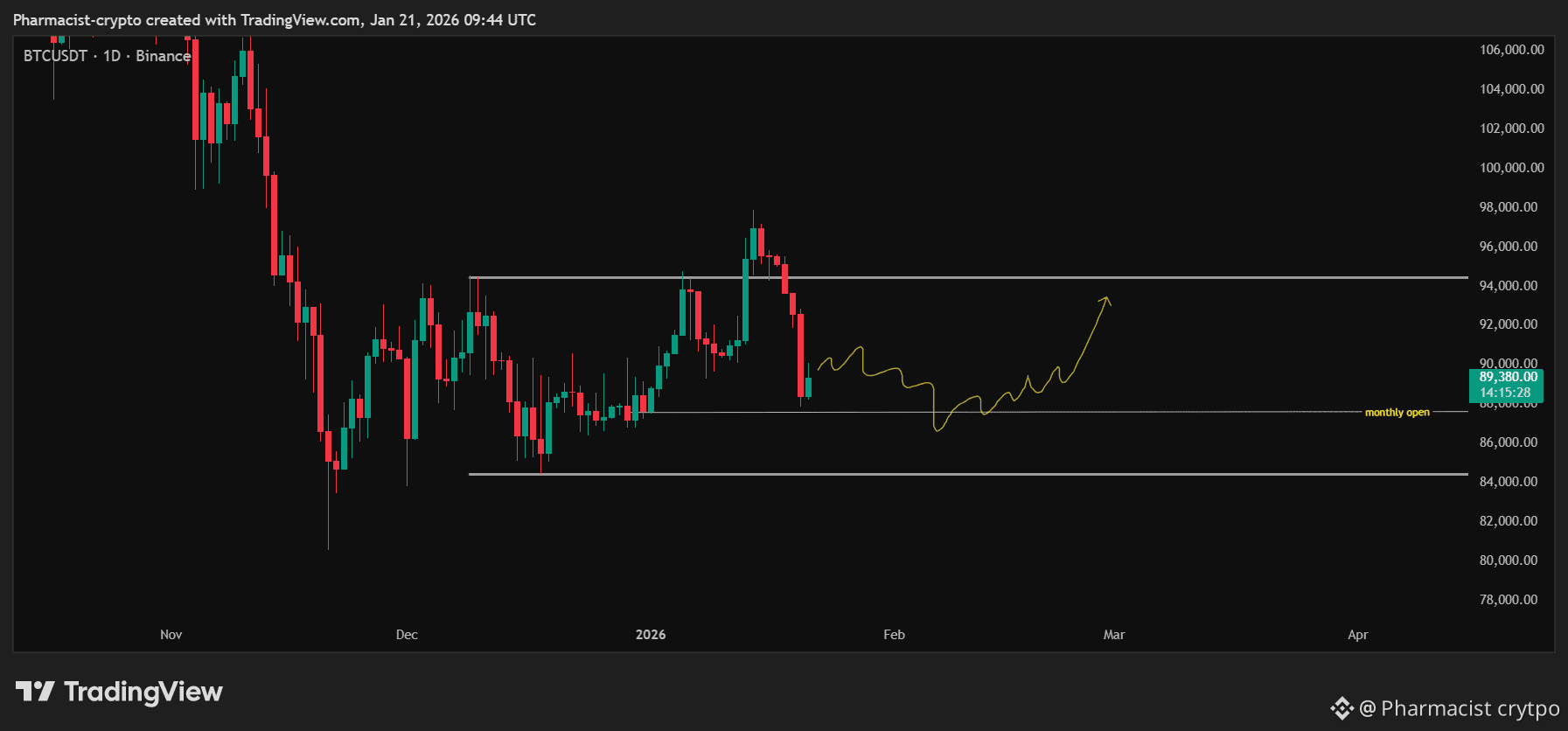
Task: Click the Feb label on the time axis
Action: pos(894,635)
